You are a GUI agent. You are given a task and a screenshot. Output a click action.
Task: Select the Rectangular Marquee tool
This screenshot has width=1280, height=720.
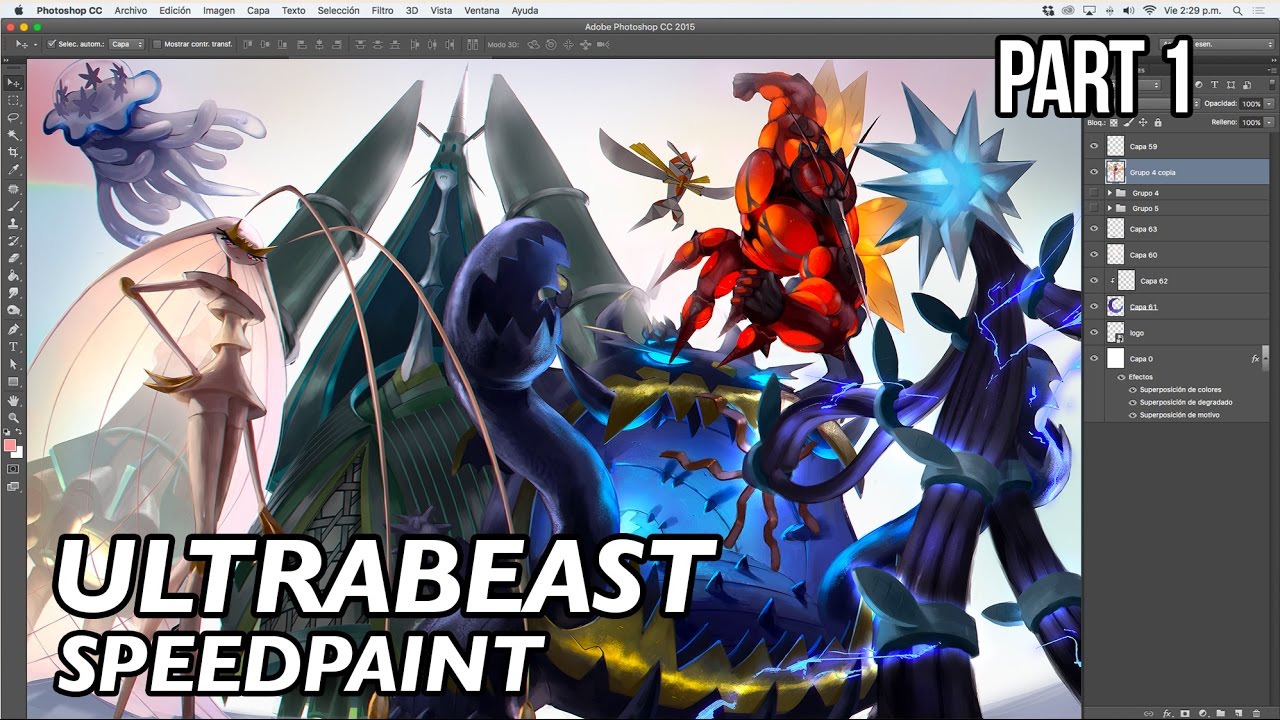point(14,100)
